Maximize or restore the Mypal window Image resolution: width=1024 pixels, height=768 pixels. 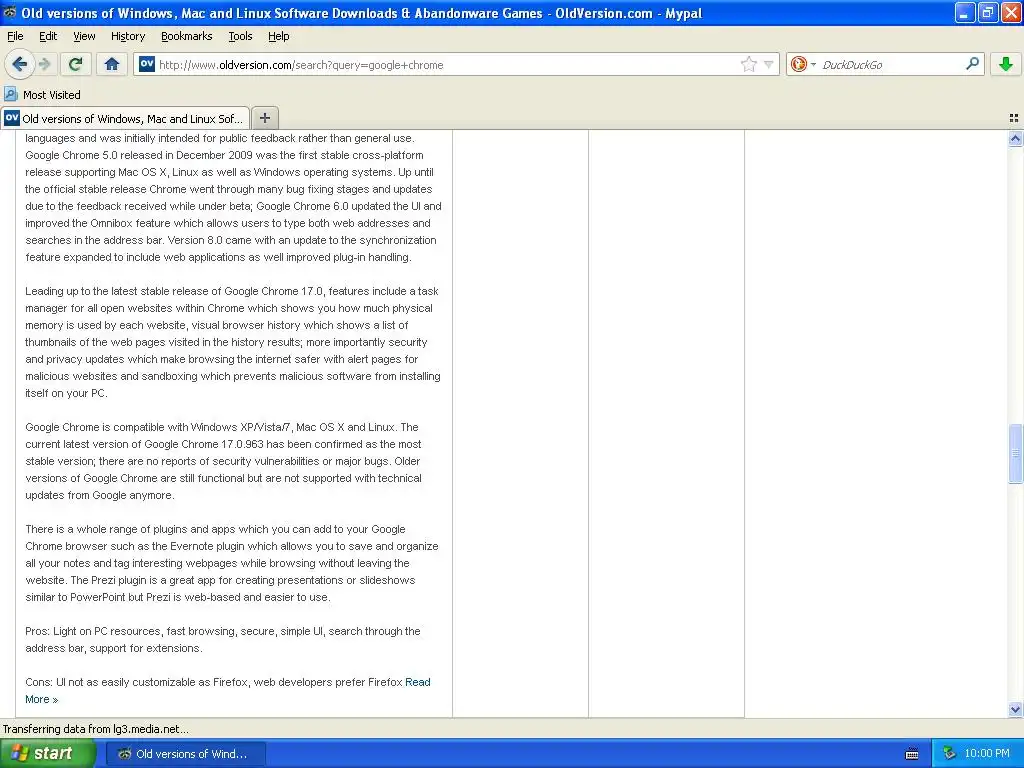pos(988,12)
